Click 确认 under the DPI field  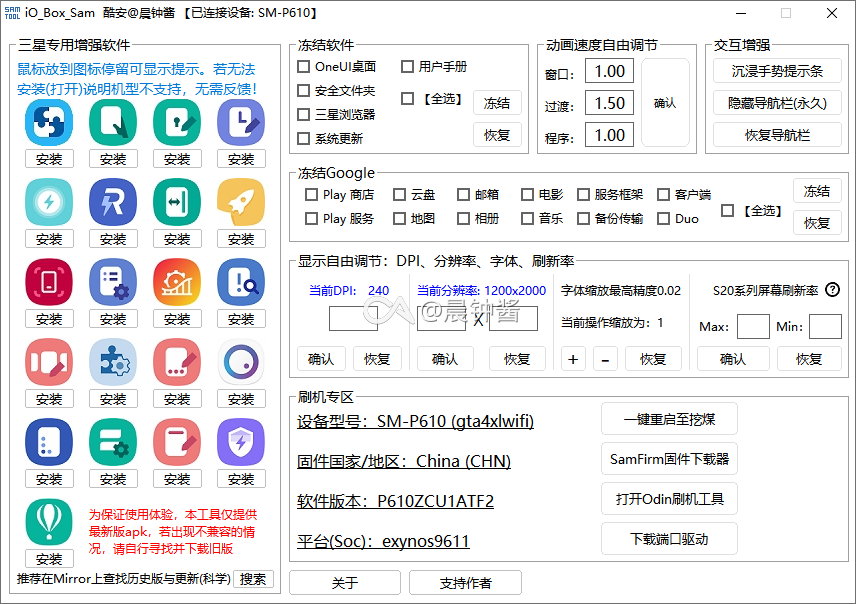pyautogui.click(x=321, y=359)
